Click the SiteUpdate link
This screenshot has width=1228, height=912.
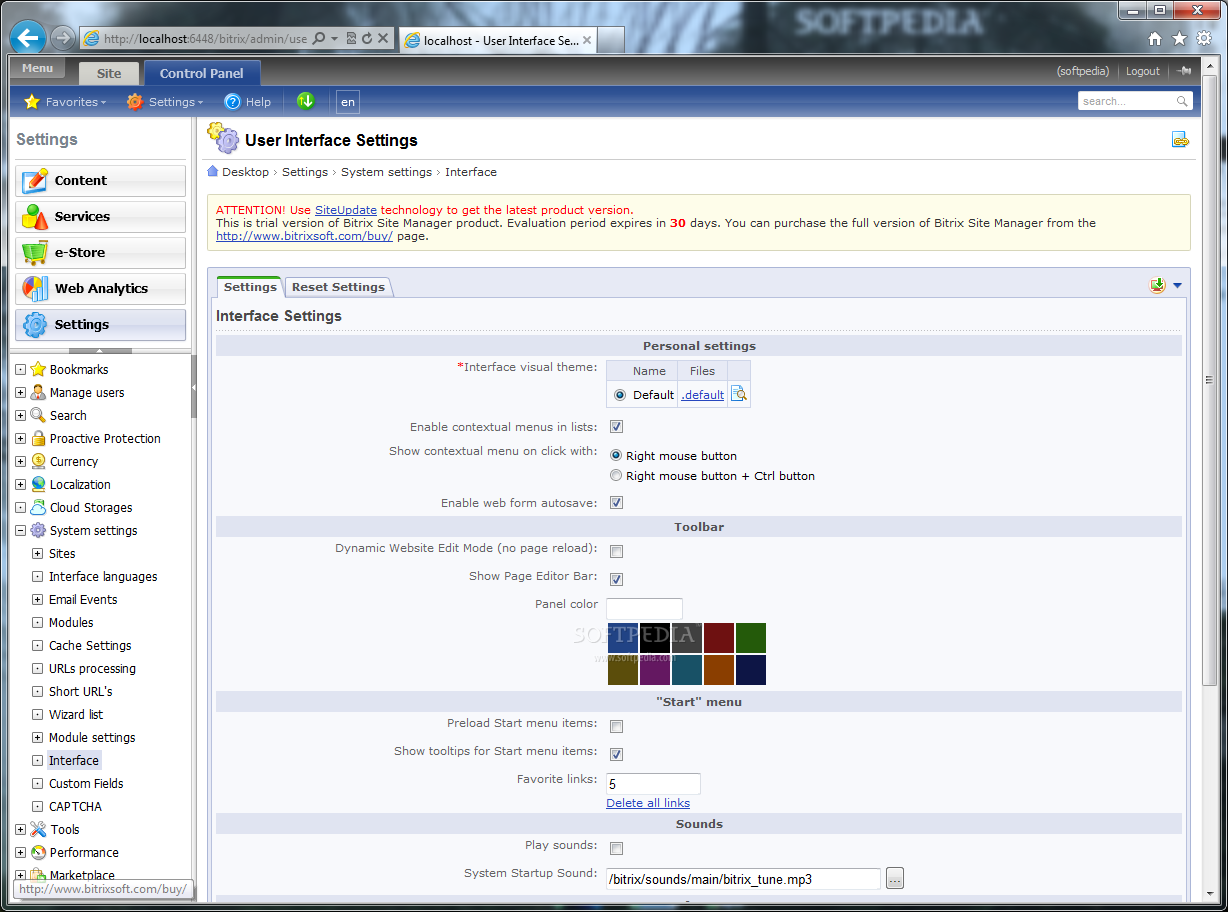click(346, 210)
